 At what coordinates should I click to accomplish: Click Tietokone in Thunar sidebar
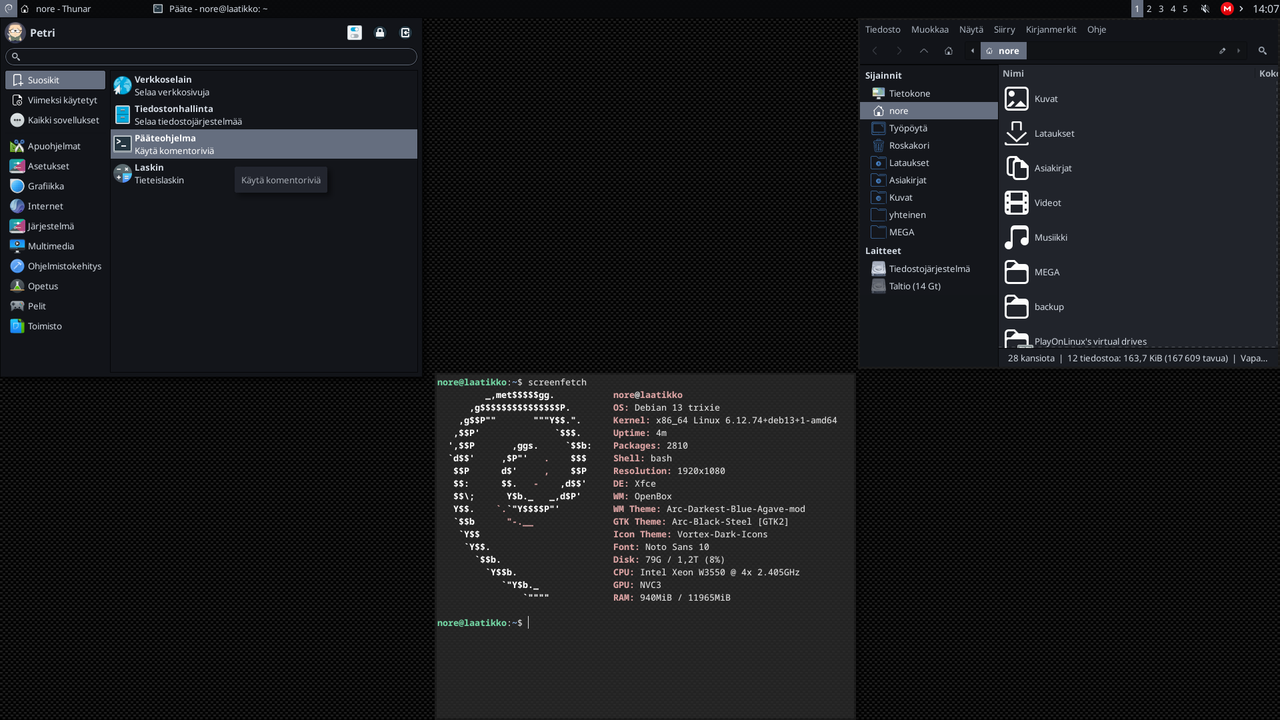tap(929, 93)
